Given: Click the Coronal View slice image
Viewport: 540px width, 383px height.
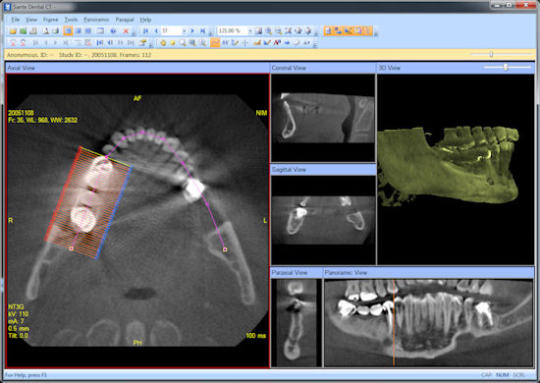Looking at the screenshot, I should pyautogui.click(x=323, y=117).
